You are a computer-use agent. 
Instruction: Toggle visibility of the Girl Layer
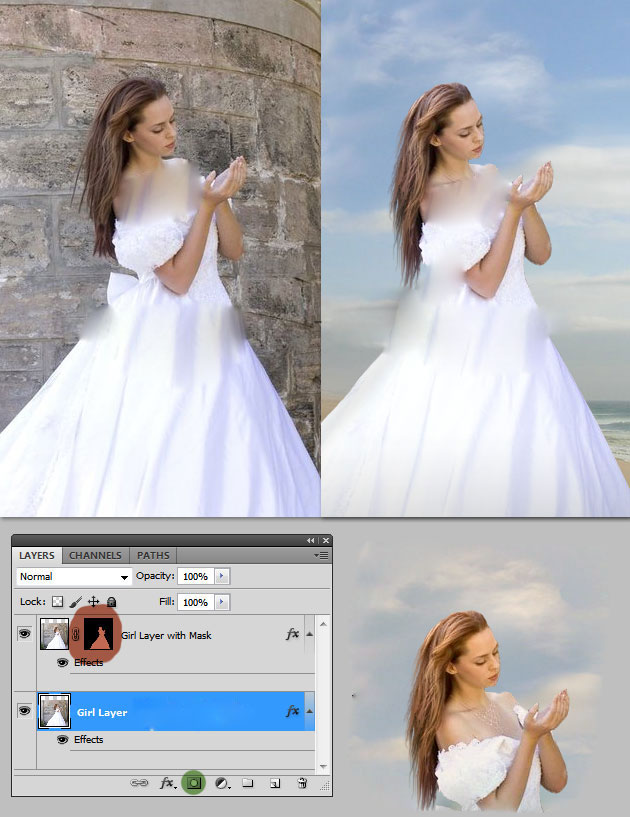click(25, 711)
